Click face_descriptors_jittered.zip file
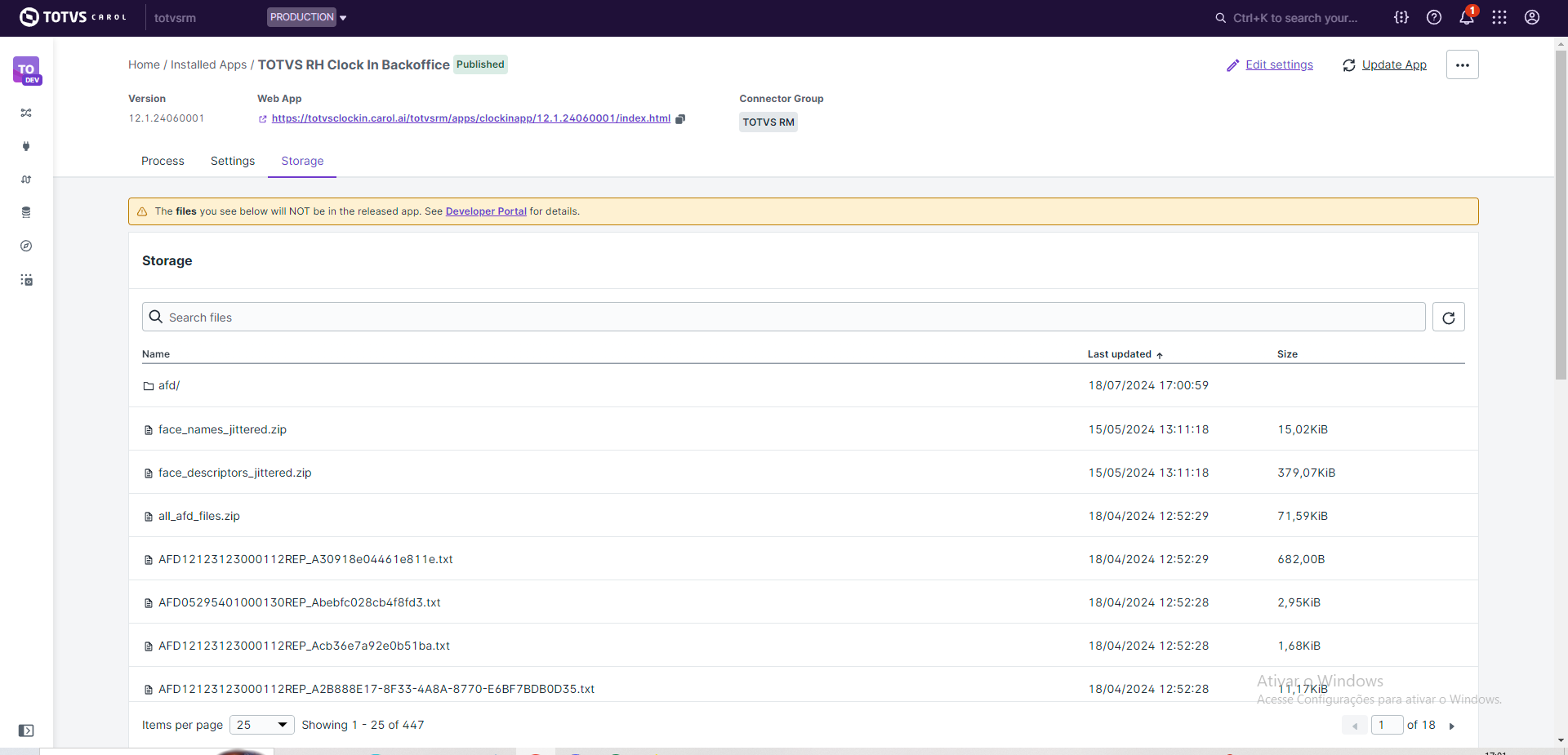Screen dimensions: 1568x755 tap(235, 473)
